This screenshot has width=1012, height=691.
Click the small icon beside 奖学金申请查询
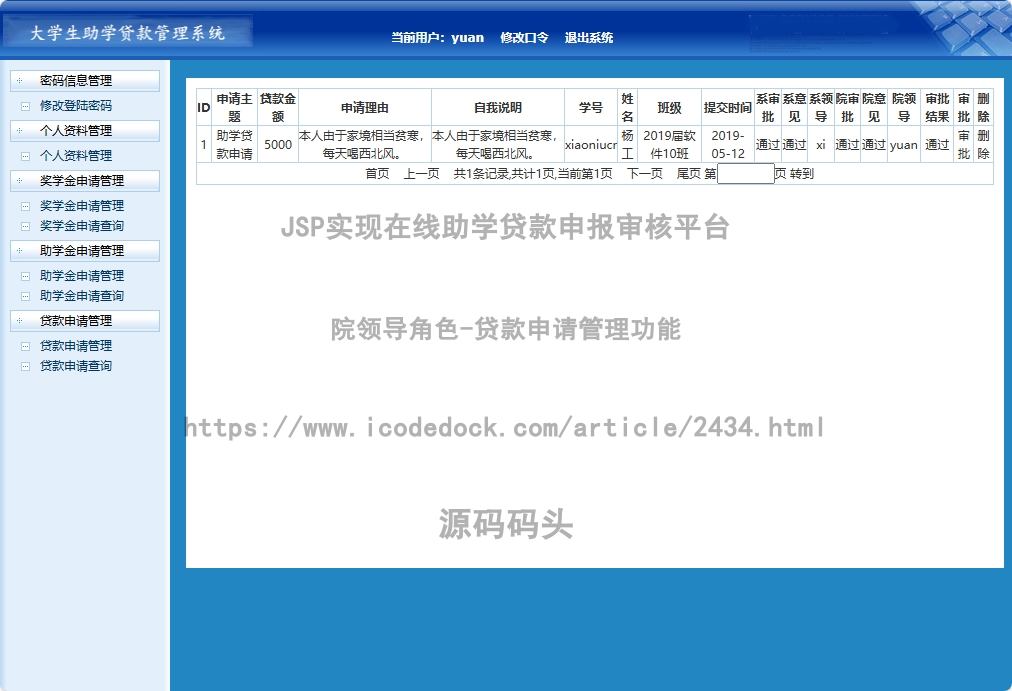pos(25,226)
